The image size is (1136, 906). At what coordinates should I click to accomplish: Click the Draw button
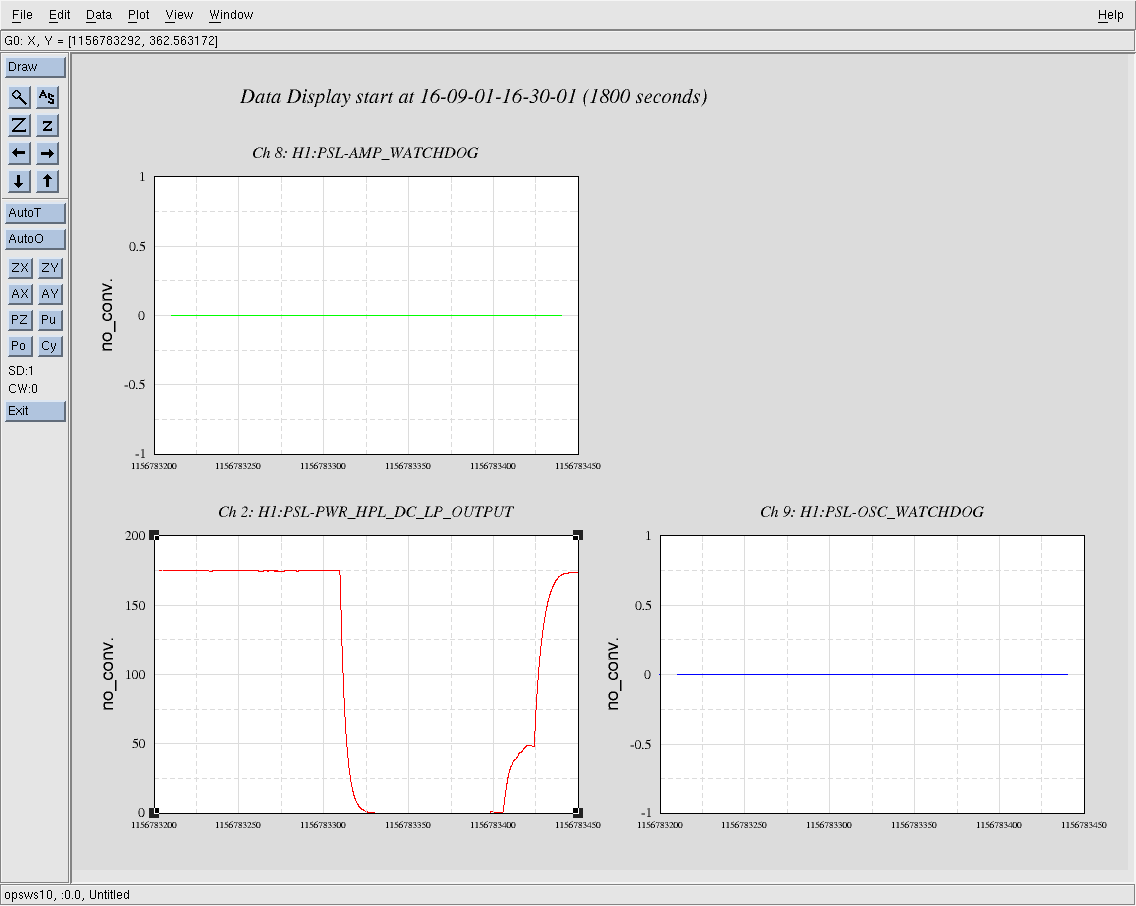pos(36,67)
